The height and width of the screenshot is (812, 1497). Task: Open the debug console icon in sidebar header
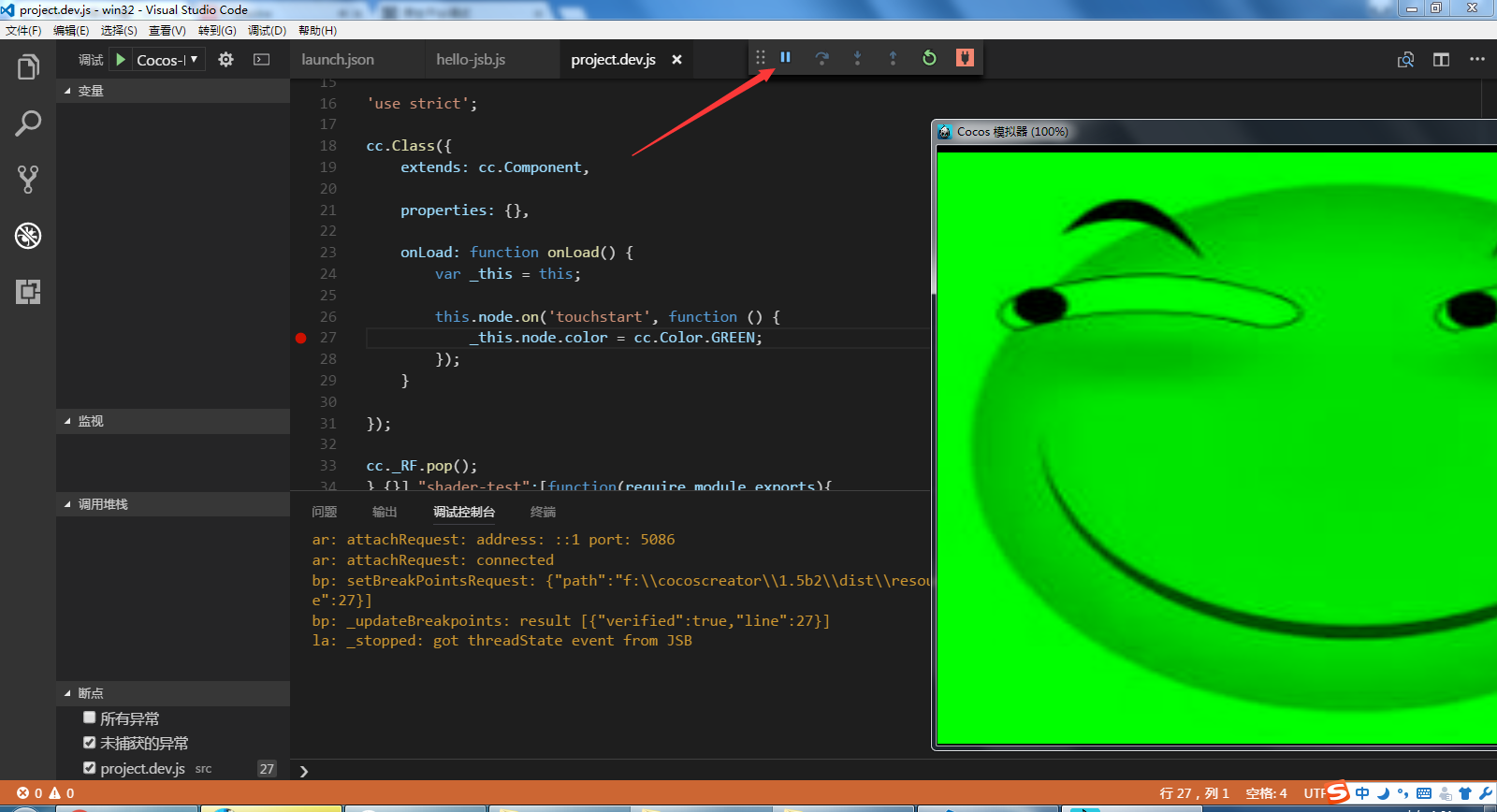262,59
